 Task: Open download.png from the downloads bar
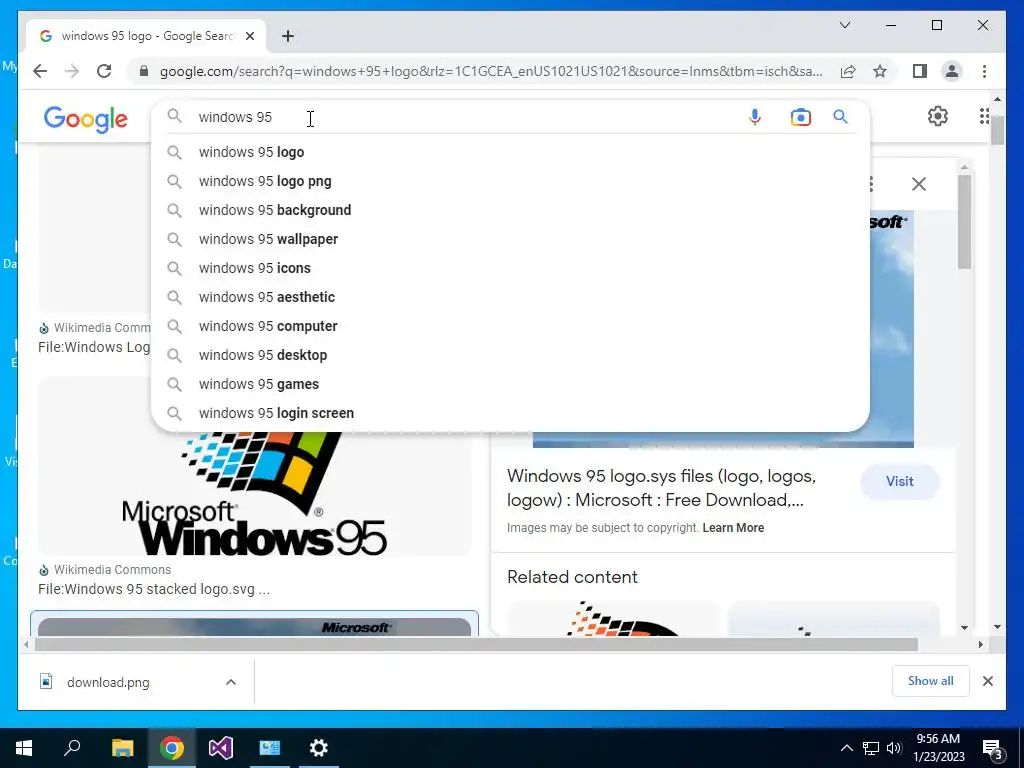[108, 682]
